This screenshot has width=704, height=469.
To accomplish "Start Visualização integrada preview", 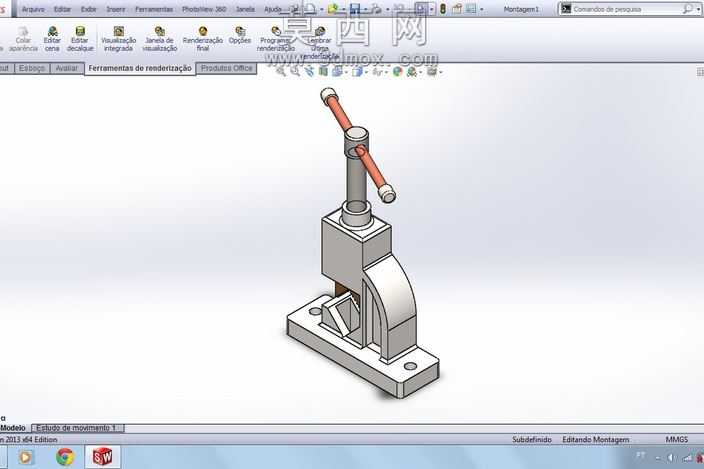I will click(119, 39).
